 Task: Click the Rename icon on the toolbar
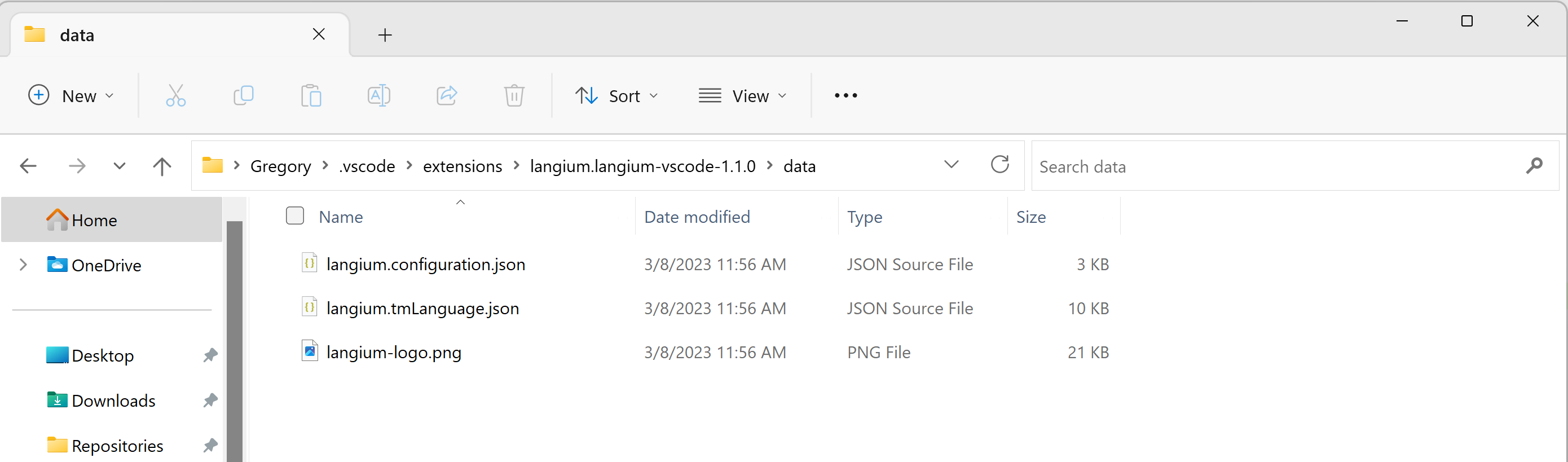tap(378, 95)
